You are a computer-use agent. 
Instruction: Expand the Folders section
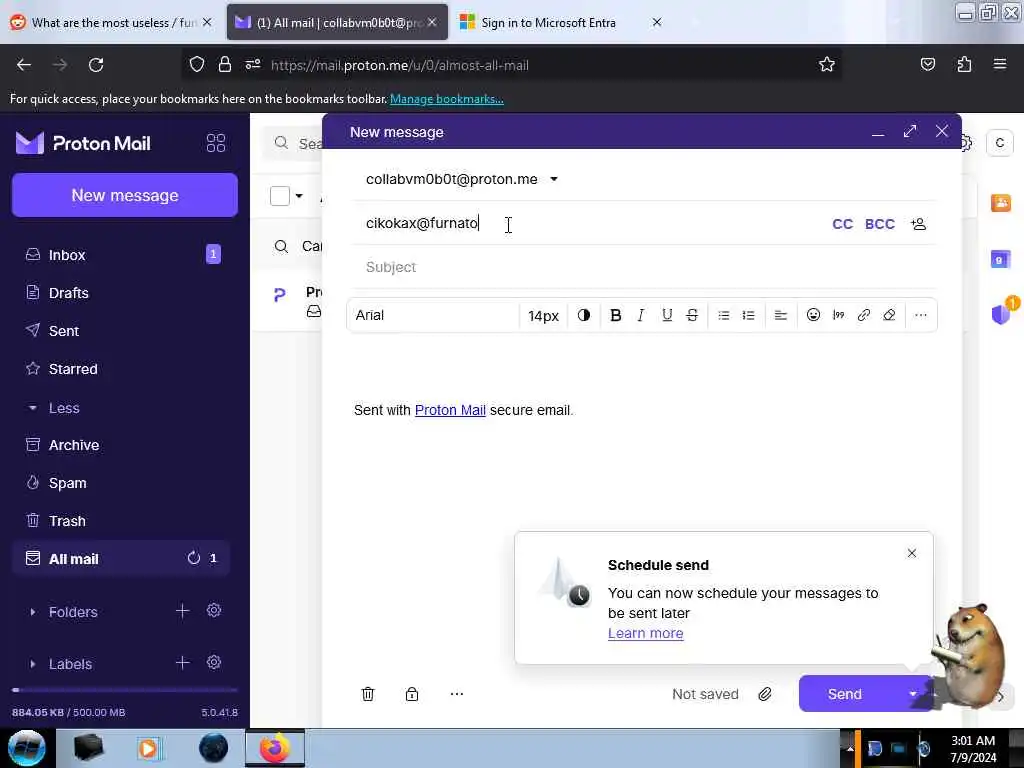click(63, 612)
